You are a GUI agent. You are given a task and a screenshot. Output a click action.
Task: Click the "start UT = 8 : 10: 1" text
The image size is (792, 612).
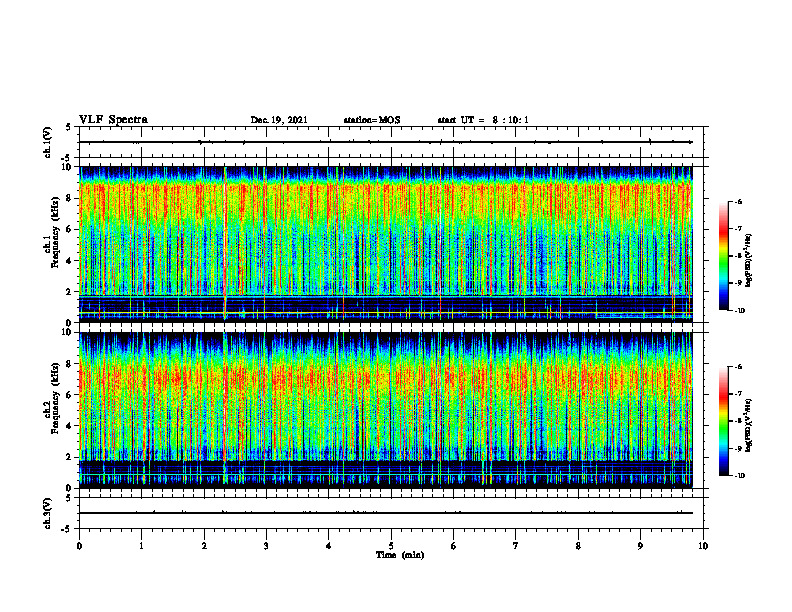click(483, 120)
